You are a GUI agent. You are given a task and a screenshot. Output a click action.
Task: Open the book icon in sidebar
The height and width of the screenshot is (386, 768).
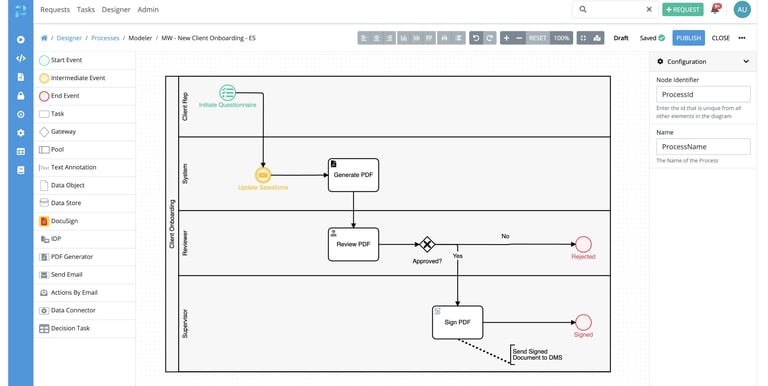(x=21, y=170)
